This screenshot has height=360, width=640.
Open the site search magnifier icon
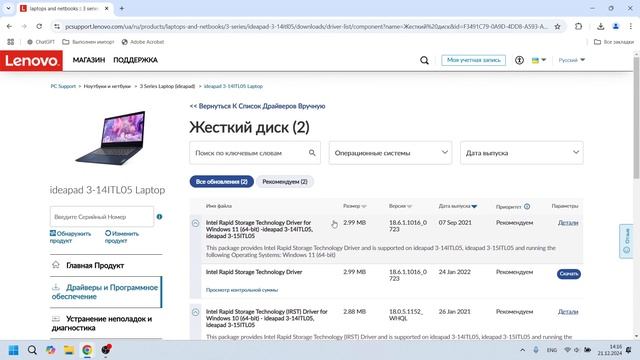(424, 60)
